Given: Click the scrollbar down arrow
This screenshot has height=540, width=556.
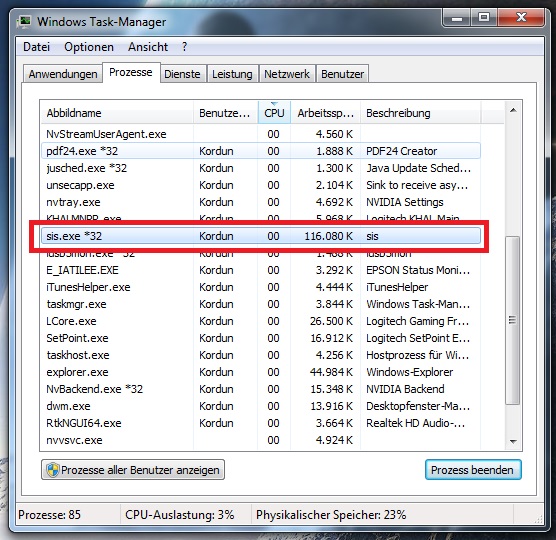Looking at the screenshot, I should click(513, 441).
